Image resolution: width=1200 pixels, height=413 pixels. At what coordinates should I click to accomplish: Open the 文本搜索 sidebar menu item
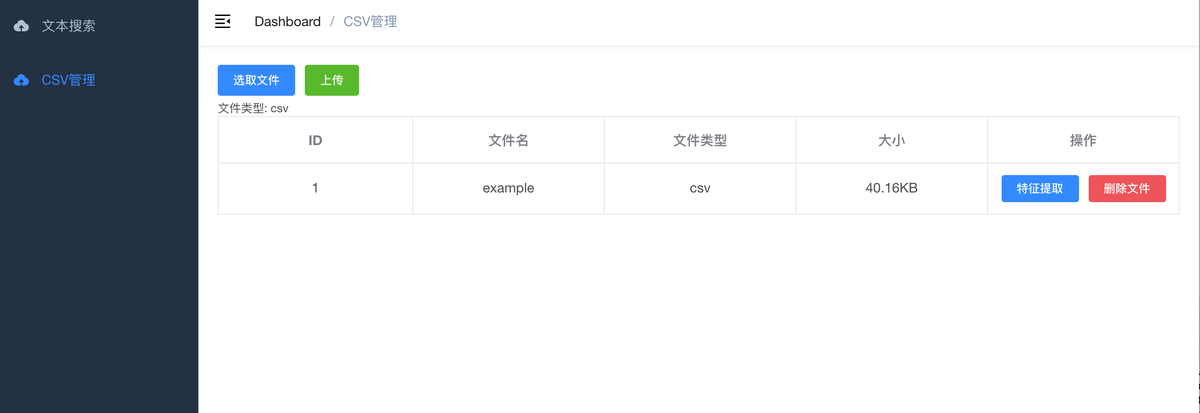99,26
